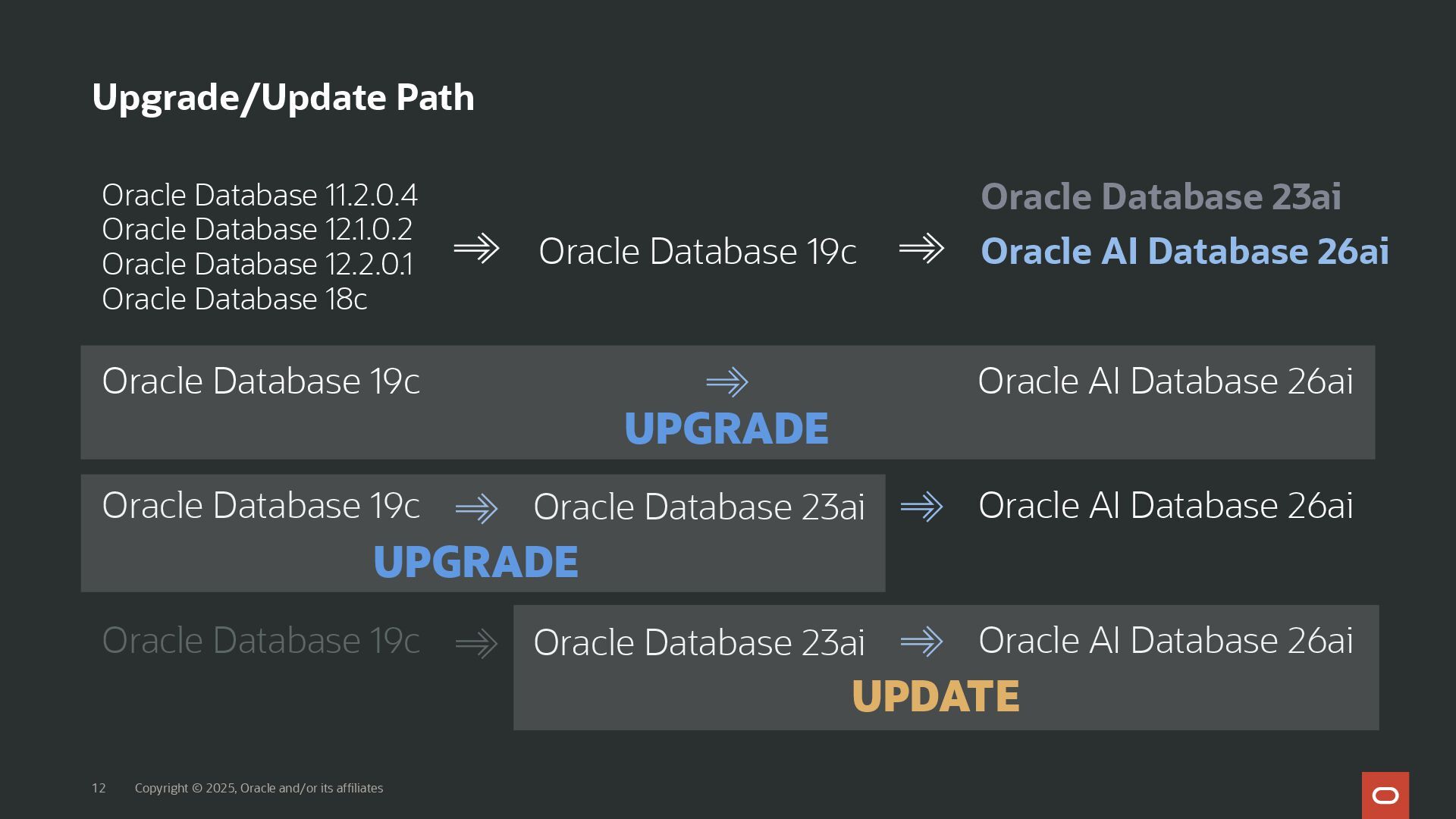This screenshot has height=819, width=1456.
Task: Click the blue arrow above the first UPGRADE label
Action: click(x=727, y=382)
